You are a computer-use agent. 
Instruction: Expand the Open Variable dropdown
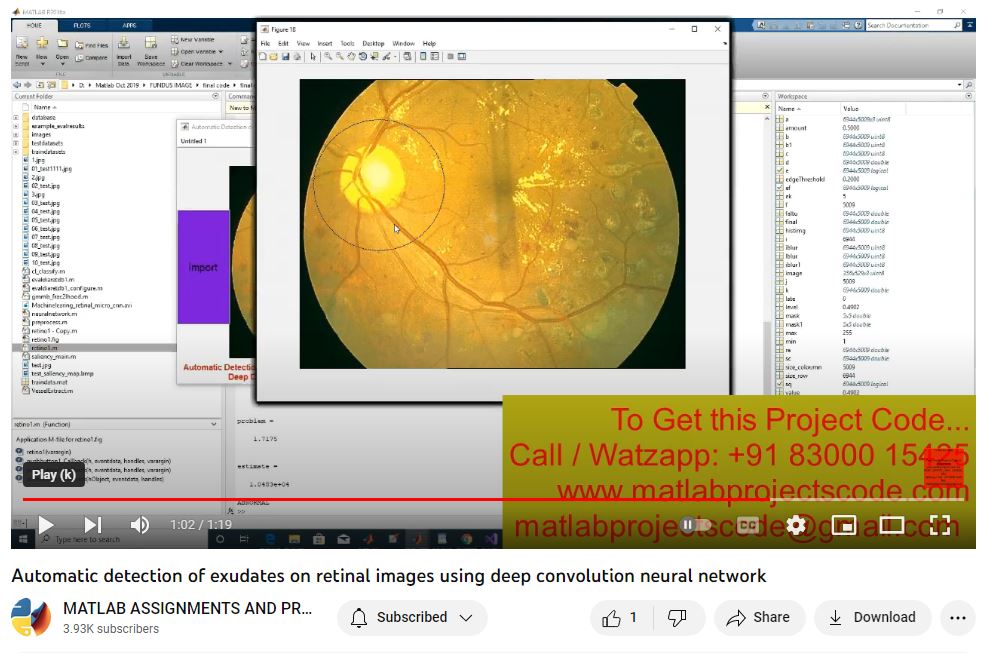221,52
